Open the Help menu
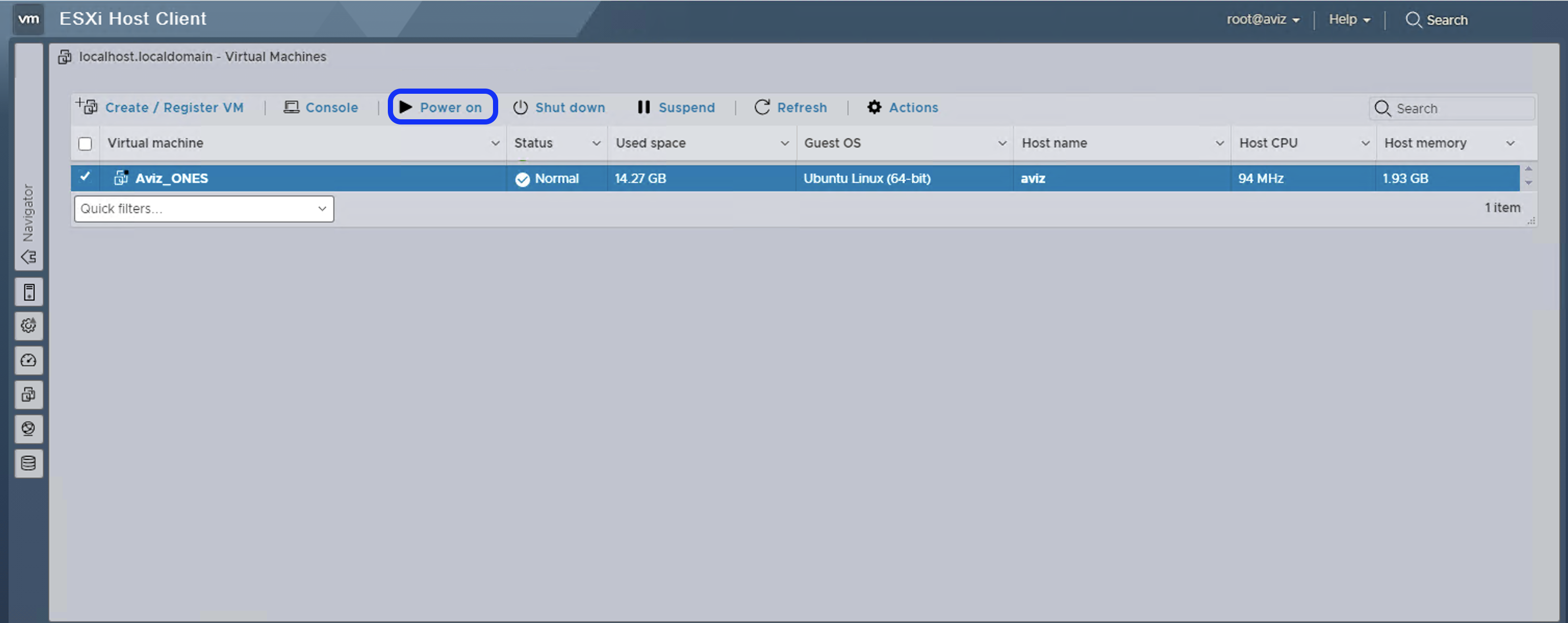This screenshot has width=1568, height=623. point(1349,19)
